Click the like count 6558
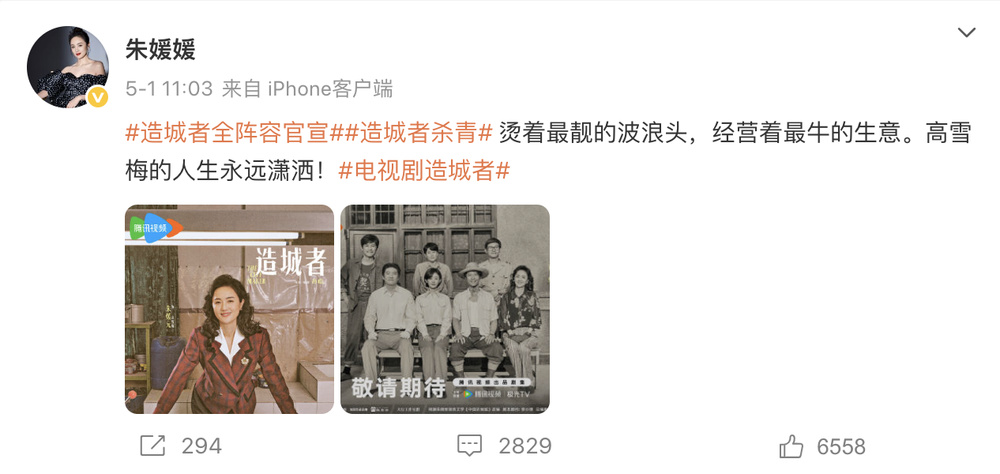 pyautogui.click(x=841, y=446)
